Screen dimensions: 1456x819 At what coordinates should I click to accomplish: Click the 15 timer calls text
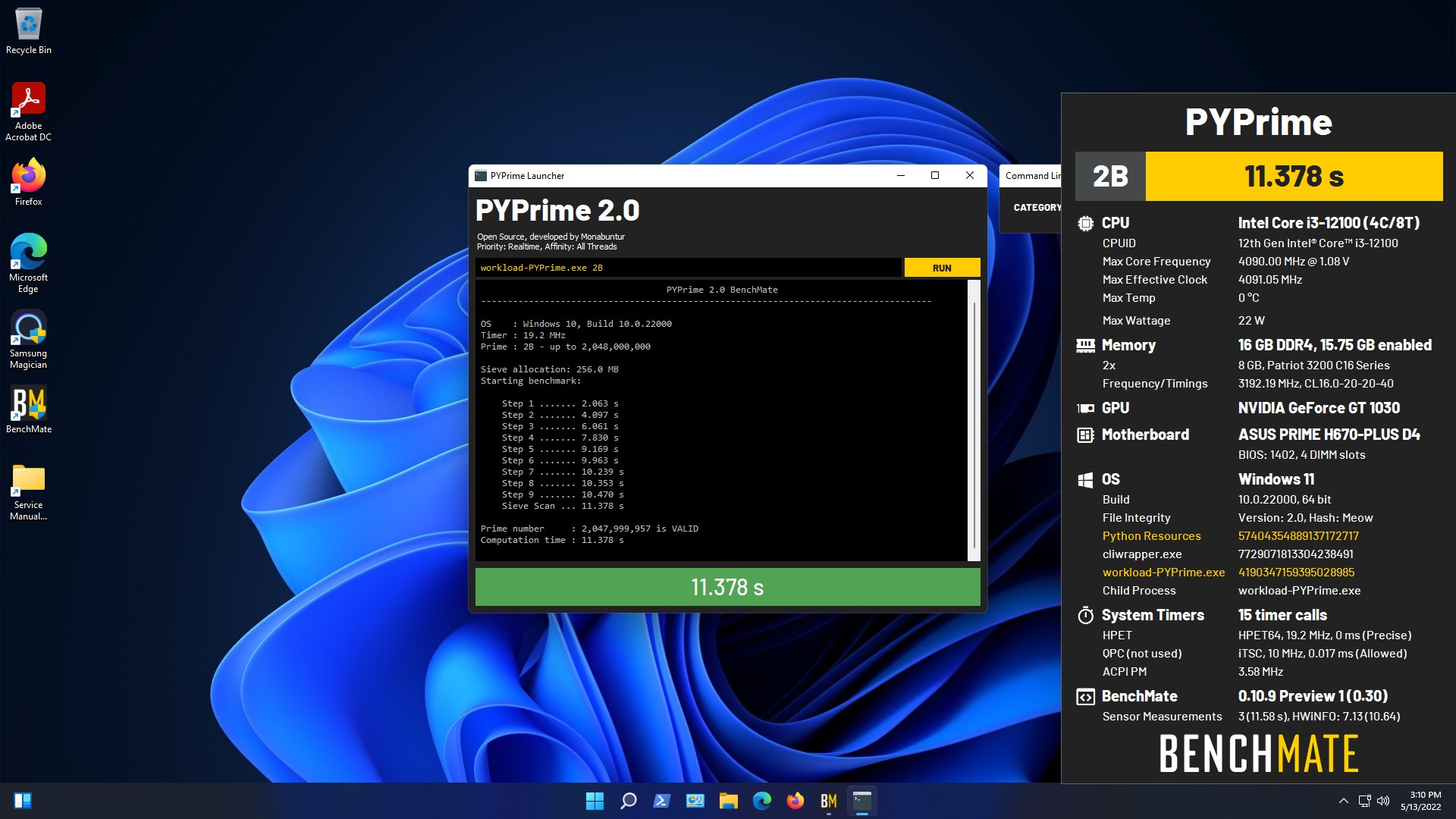pos(1282,615)
